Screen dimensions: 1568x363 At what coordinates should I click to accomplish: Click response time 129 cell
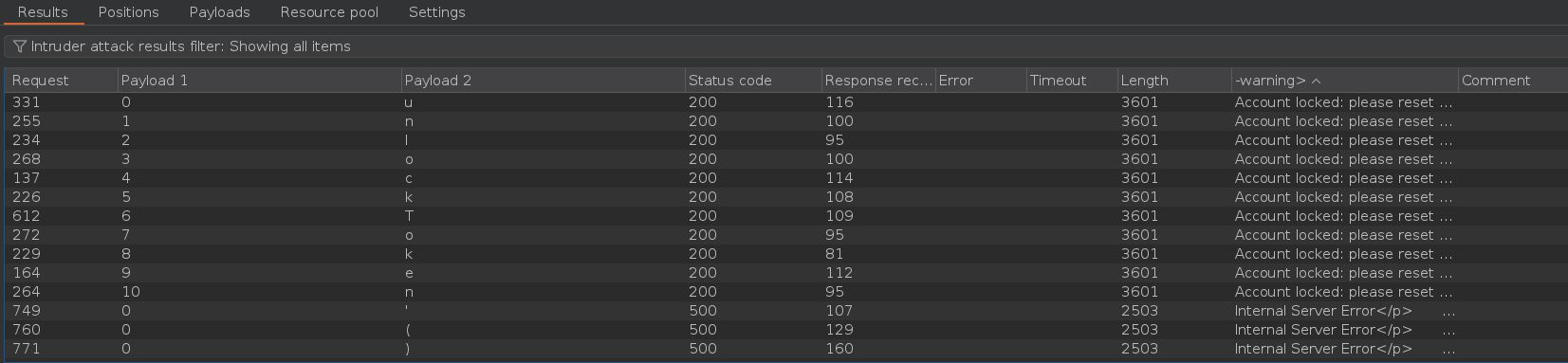click(x=878, y=330)
